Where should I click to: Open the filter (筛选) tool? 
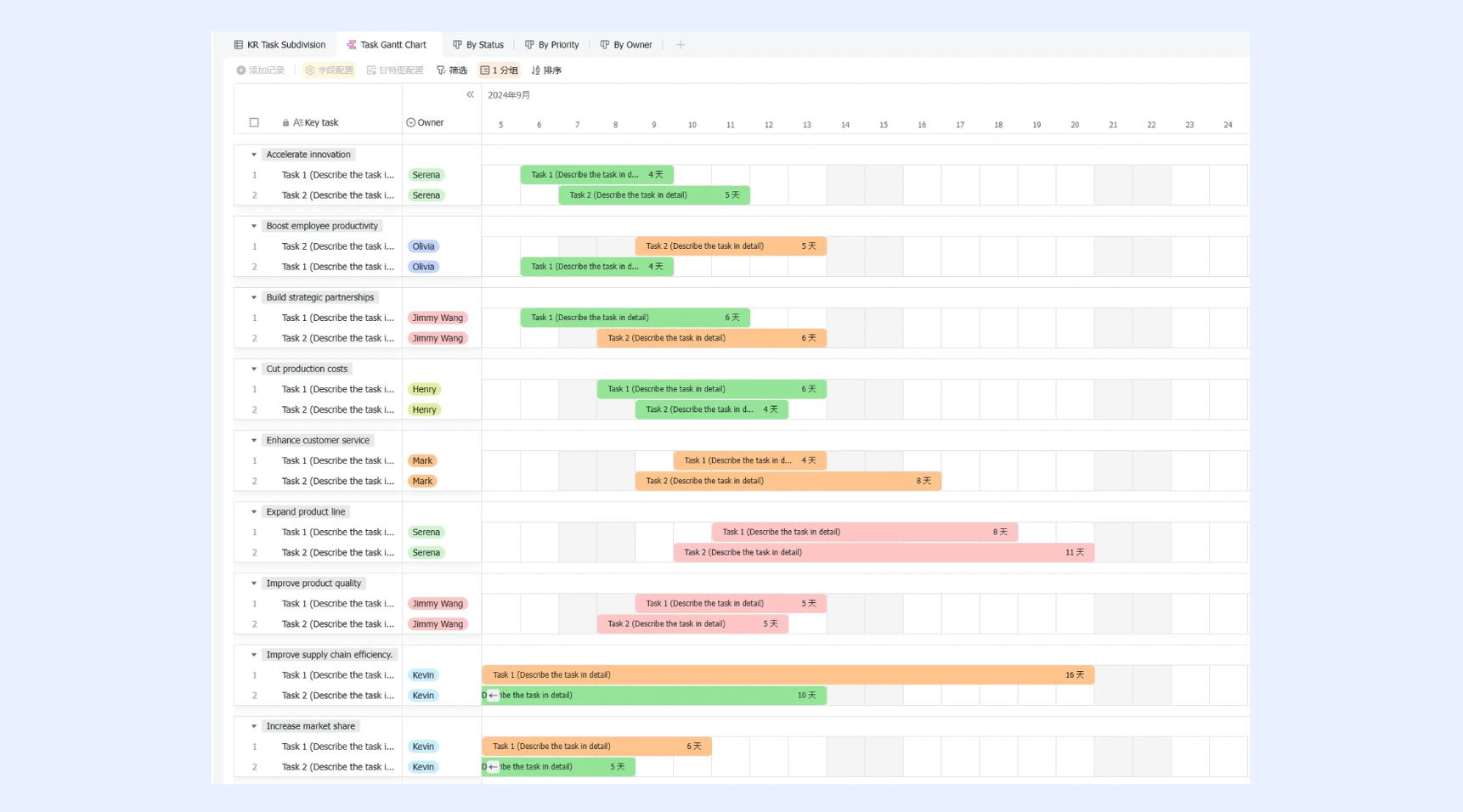[x=452, y=70]
